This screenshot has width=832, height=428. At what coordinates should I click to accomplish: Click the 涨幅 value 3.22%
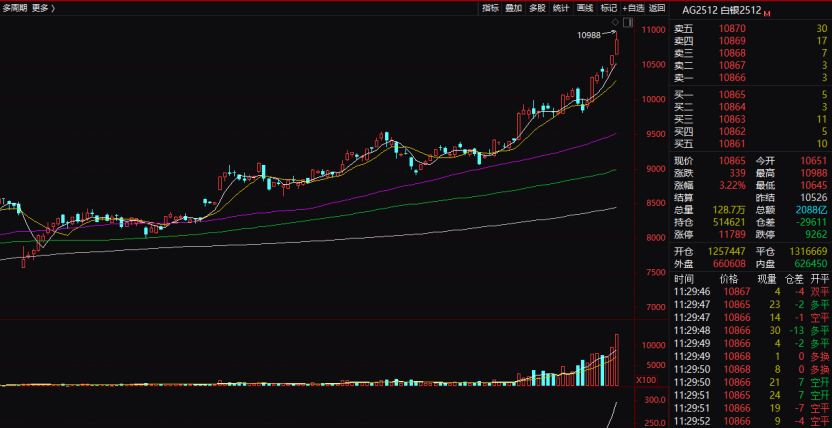tap(732, 185)
